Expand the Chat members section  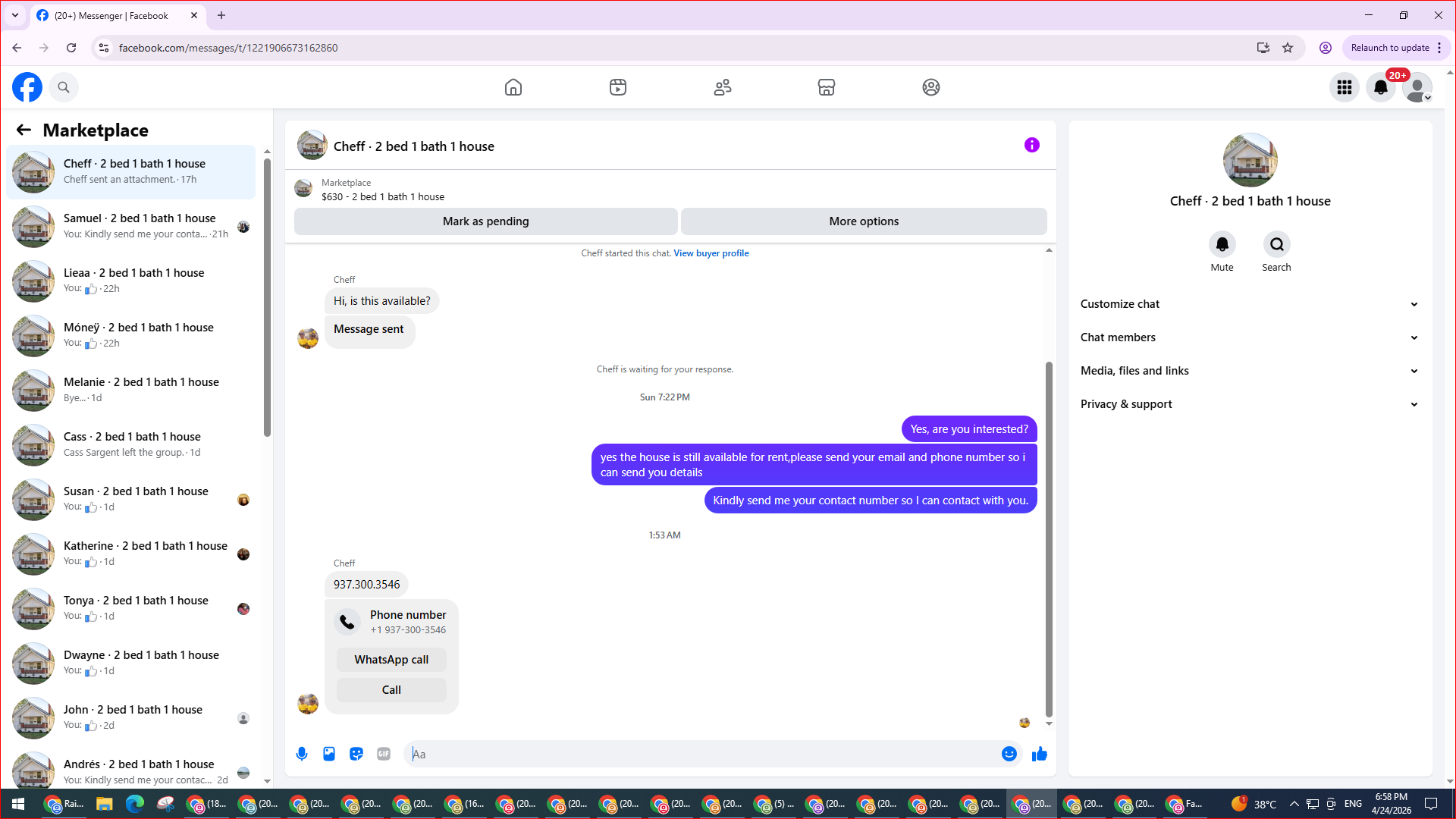point(1250,337)
